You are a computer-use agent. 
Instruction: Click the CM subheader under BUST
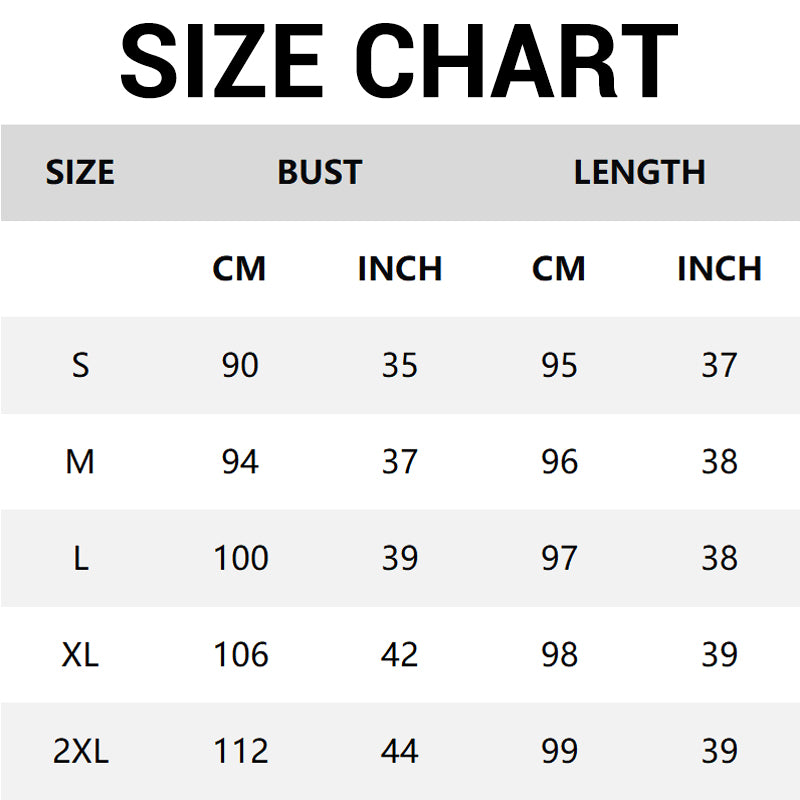coord(239,269)
